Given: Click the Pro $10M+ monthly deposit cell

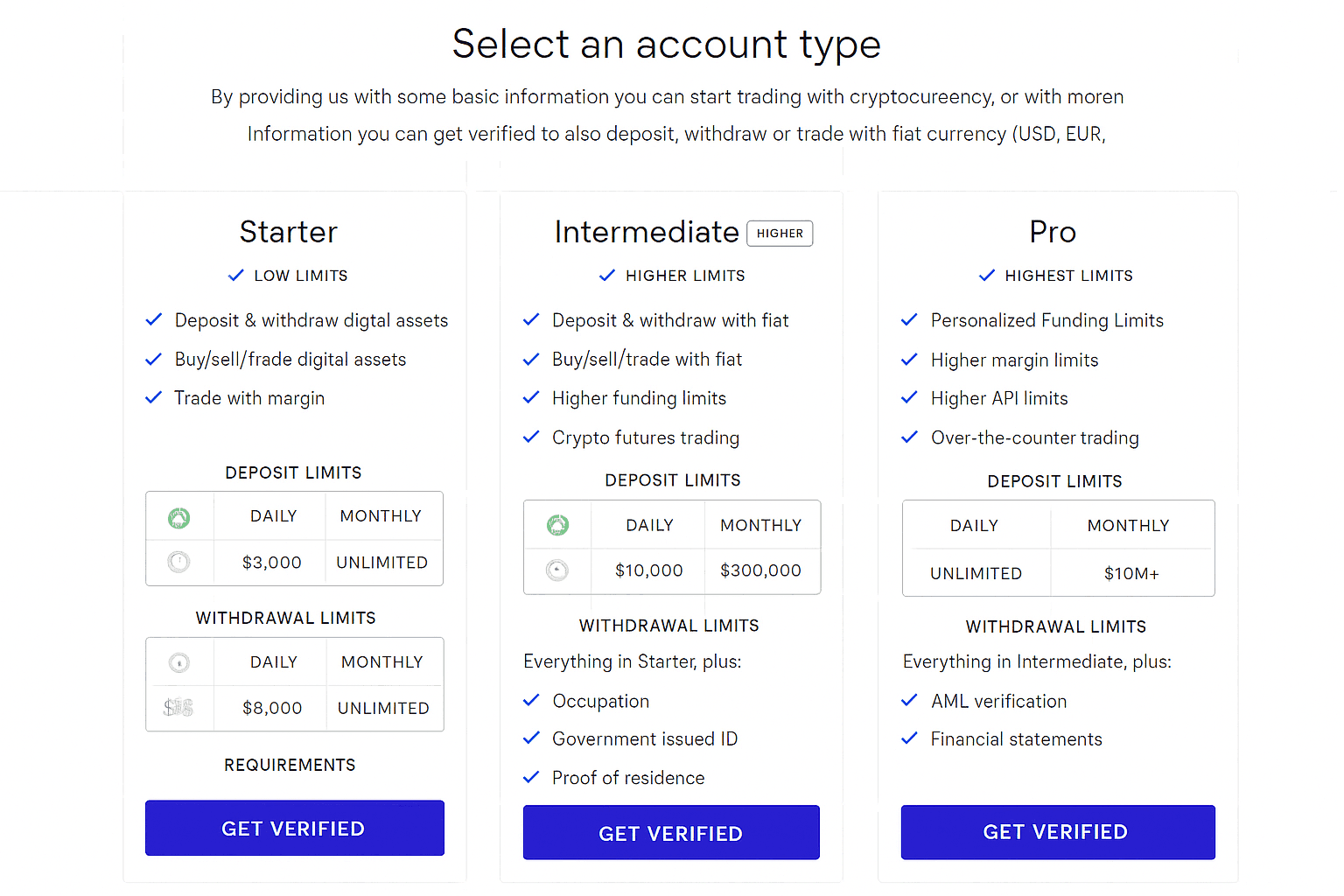Looking at the screenshot, I should click(x=1131, y=574).
